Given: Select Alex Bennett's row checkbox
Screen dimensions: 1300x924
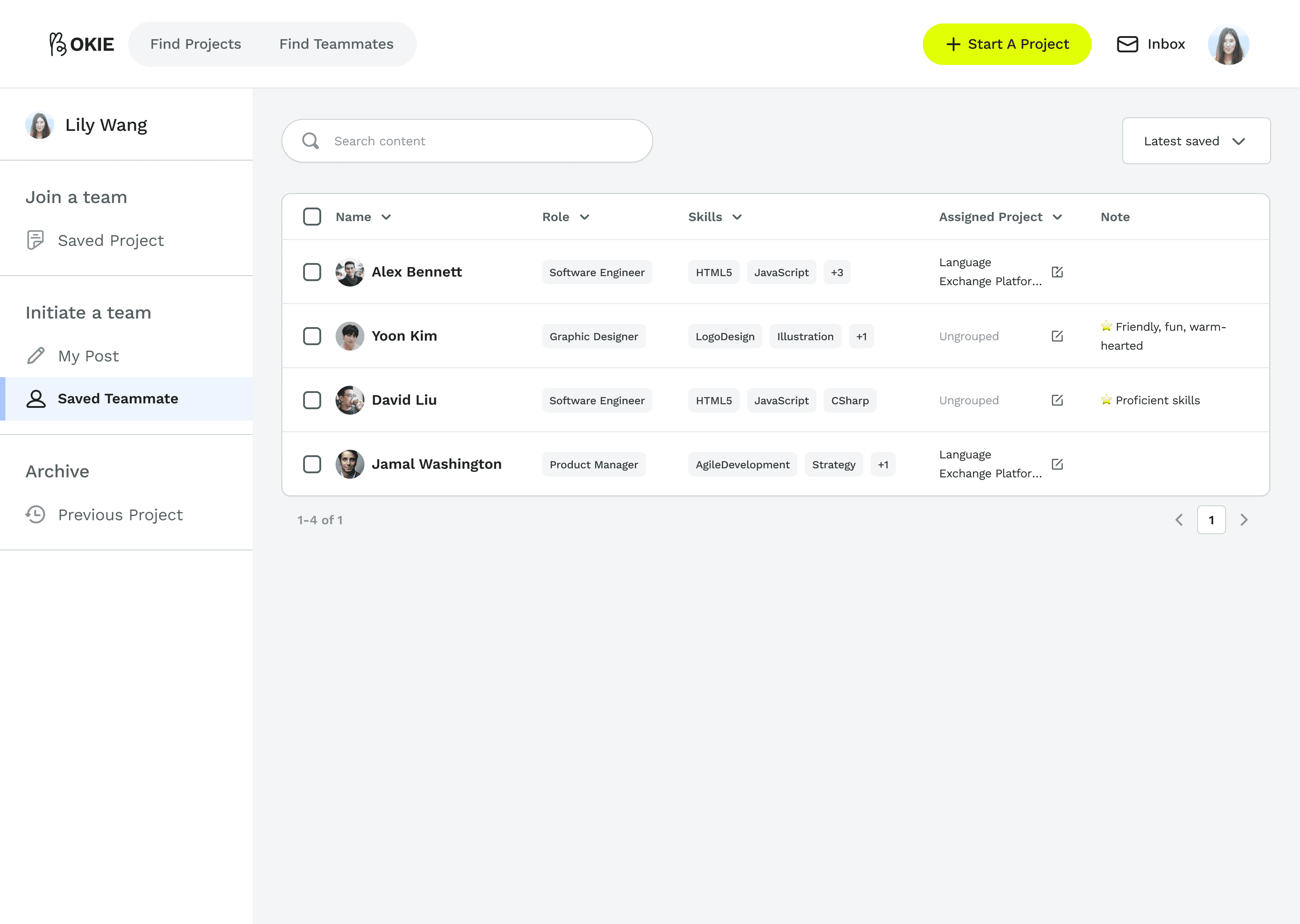Looking at the screenshot, I should point(312,272).
